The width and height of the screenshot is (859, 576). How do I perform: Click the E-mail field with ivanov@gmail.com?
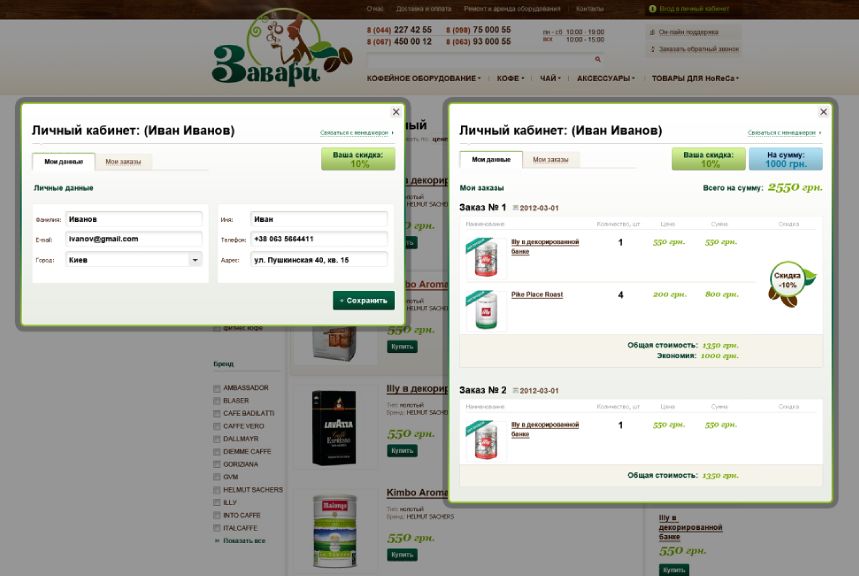pos(134,239)
